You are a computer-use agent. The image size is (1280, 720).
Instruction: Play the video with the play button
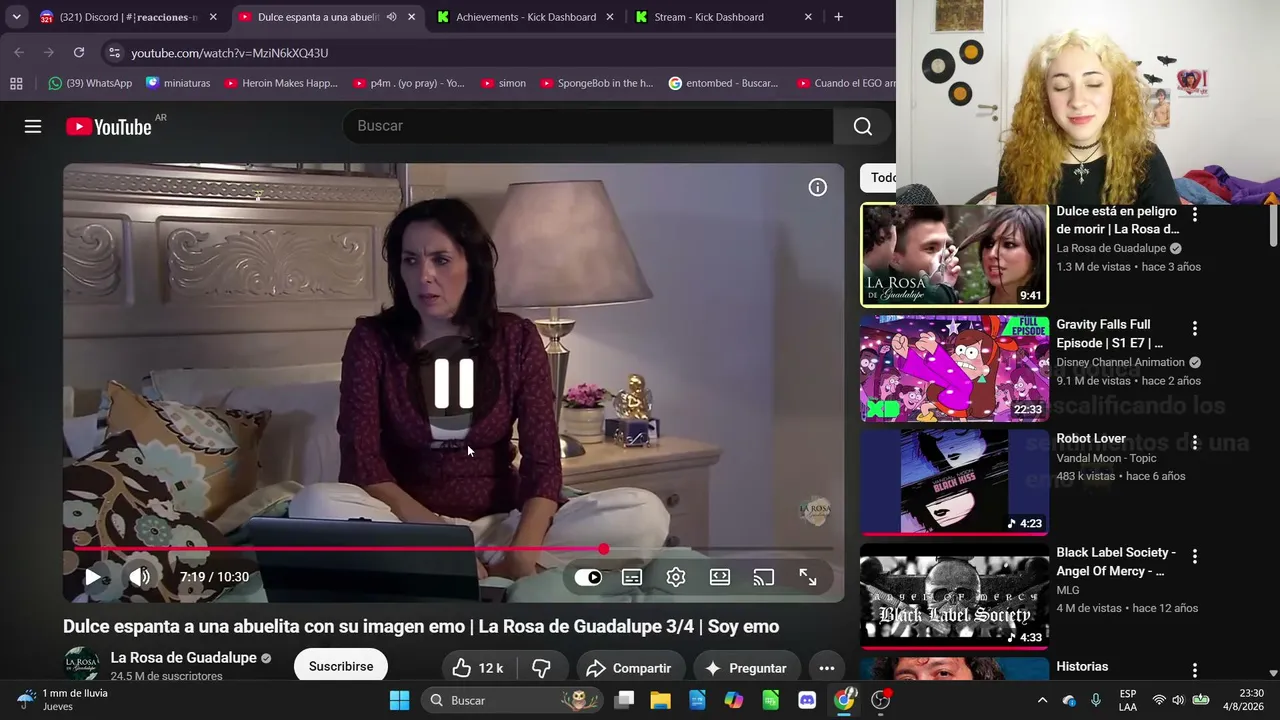92,577
